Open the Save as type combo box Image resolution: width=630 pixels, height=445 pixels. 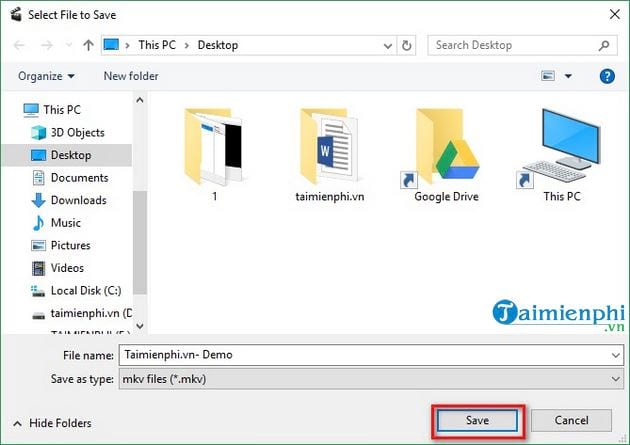371,379
